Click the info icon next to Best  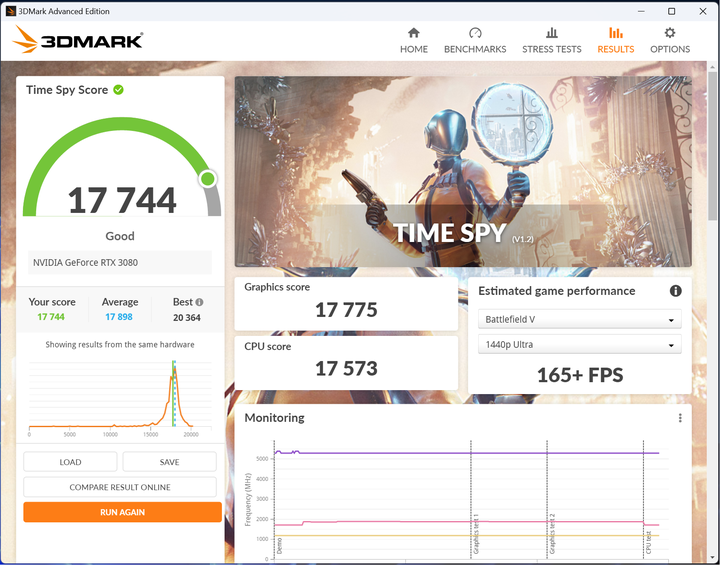199,302
